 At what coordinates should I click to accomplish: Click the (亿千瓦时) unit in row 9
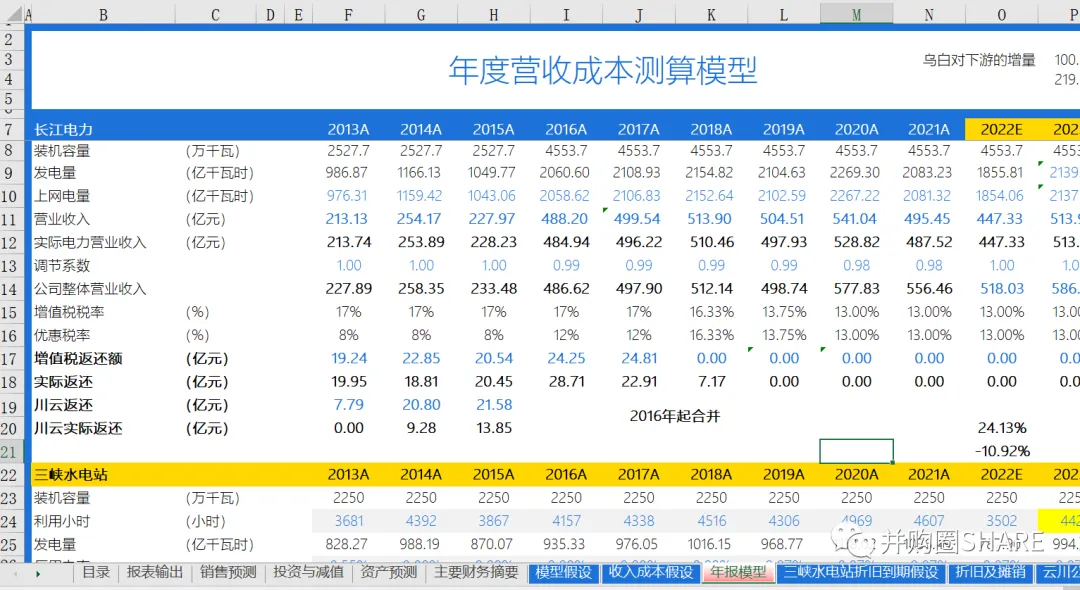[x=220, y=173]
